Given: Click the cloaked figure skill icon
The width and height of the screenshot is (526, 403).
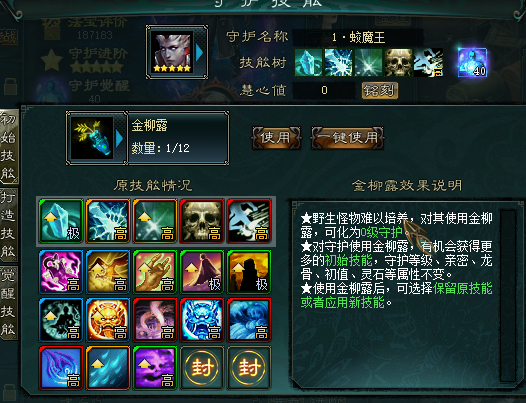Looking at the screenshot, I should [202, 271].
